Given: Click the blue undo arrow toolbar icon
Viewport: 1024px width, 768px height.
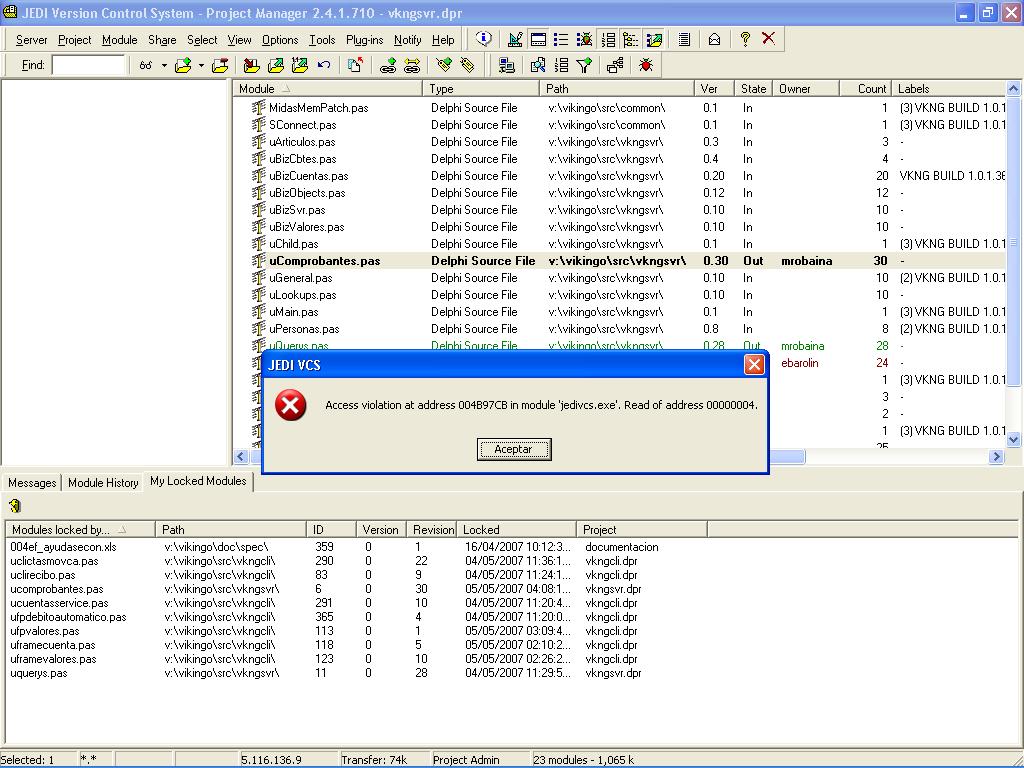Looking at the screenshot, I should coord(324,65).
